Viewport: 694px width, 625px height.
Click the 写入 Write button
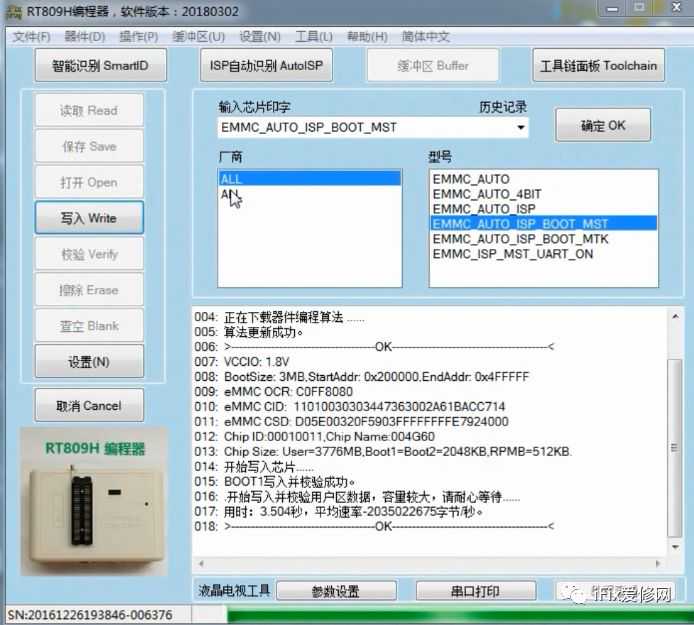[89, 218]
